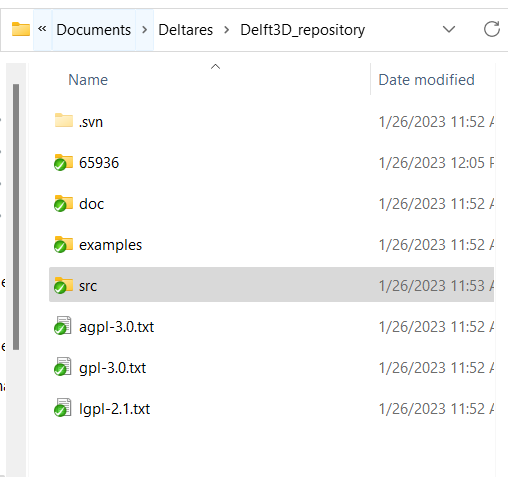508x477 pixels.
Task: Click the examples folder icon
Action: (x=63, y=244)
